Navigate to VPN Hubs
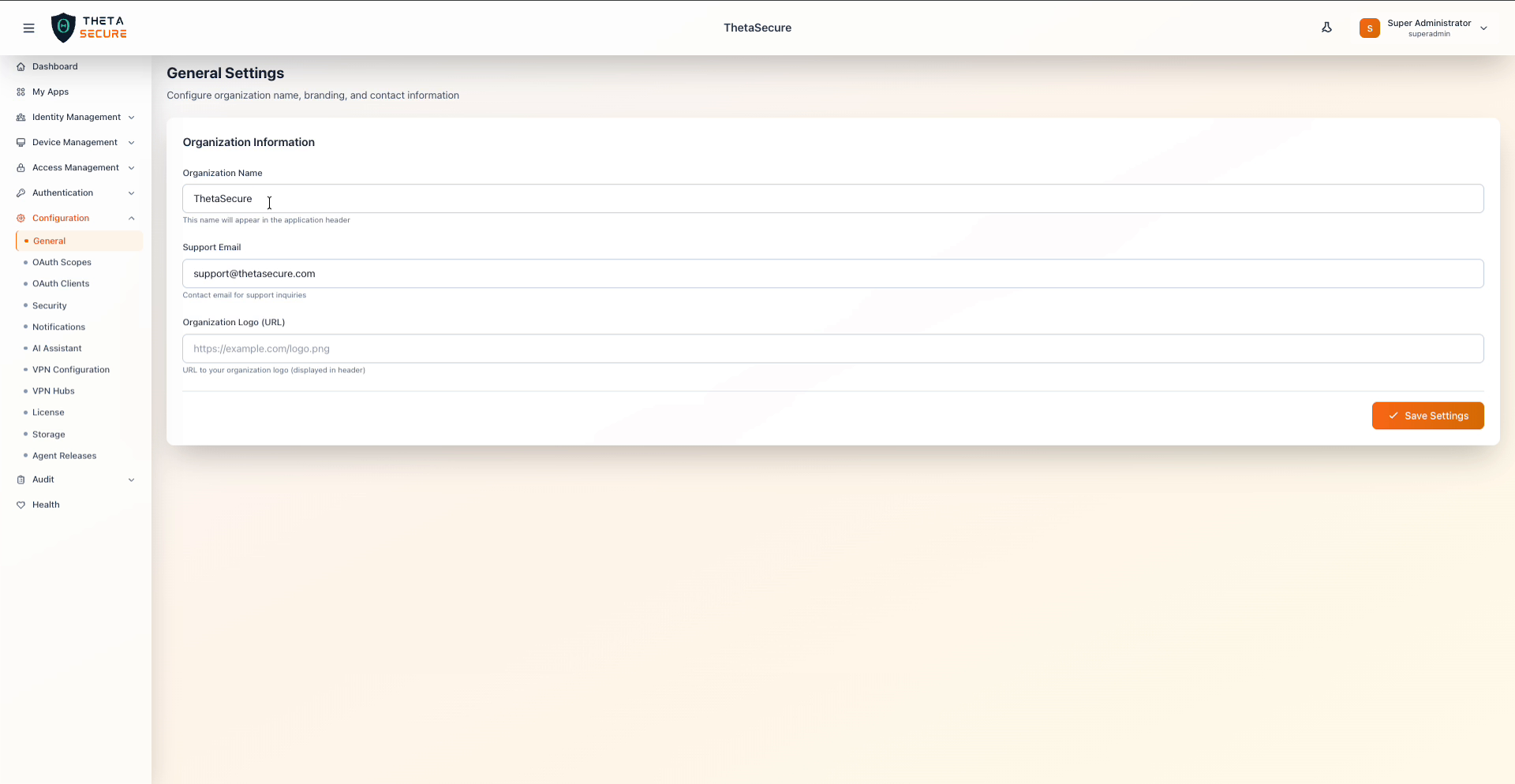 [x=53, y=390]
